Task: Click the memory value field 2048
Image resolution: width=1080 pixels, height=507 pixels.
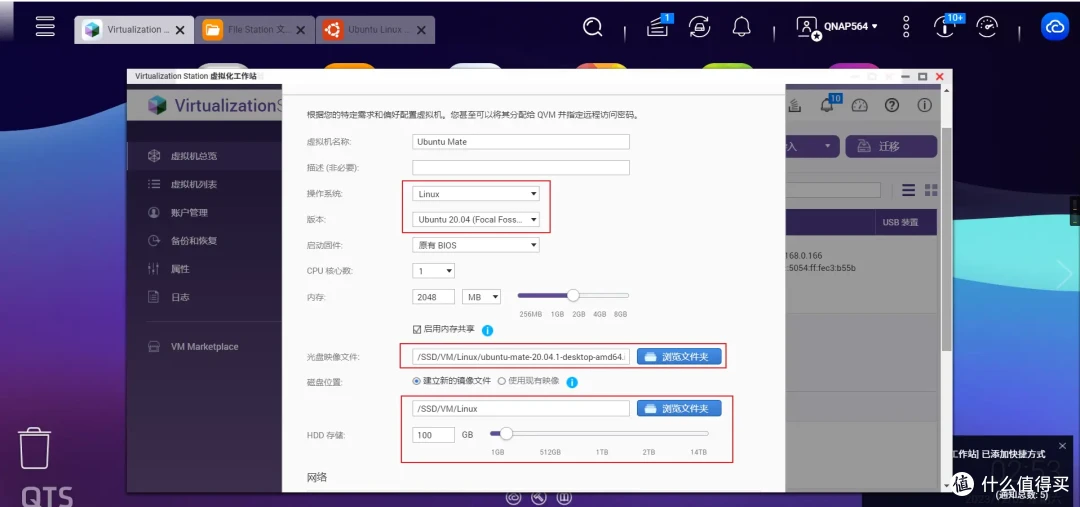Action: (433, 297)
